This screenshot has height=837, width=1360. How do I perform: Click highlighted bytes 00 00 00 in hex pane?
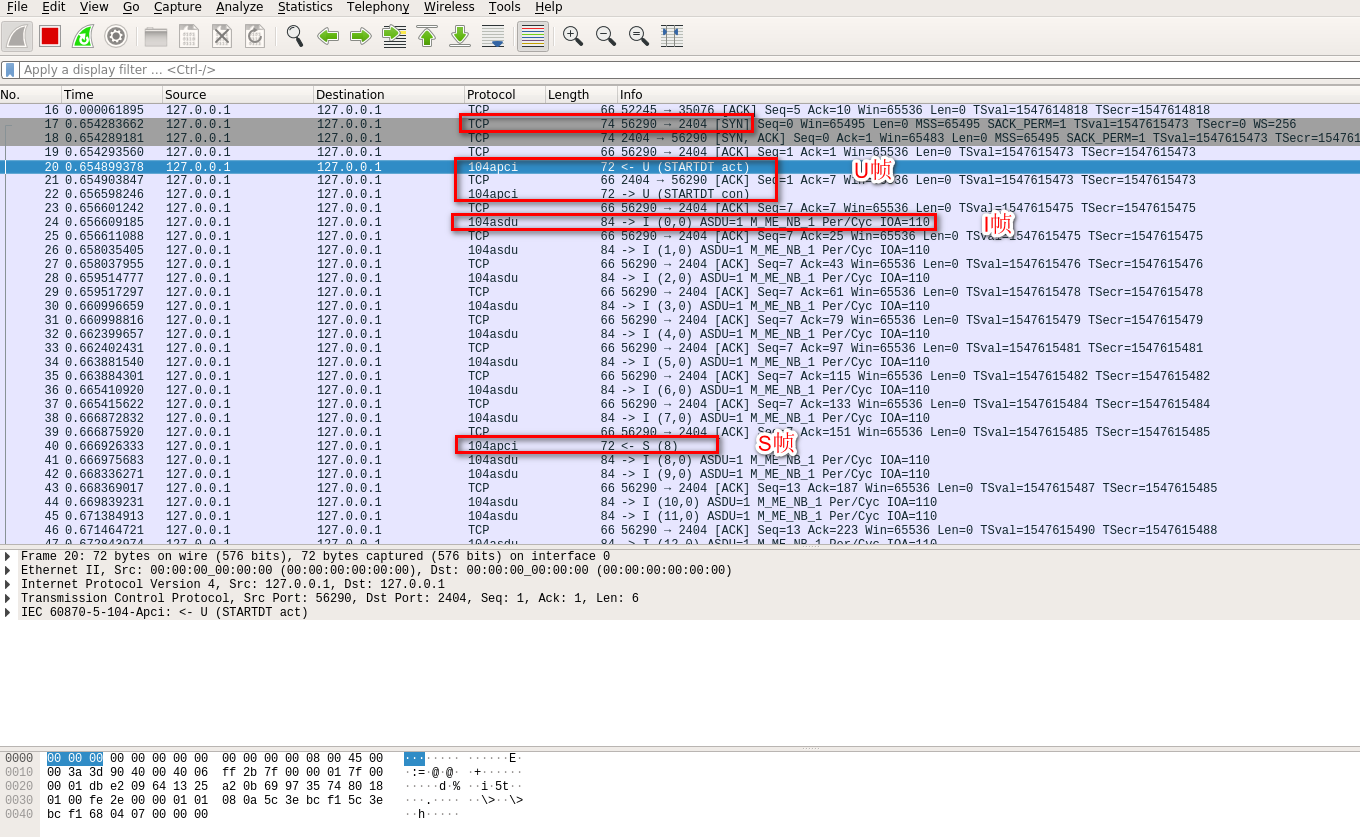pos(75,758)
